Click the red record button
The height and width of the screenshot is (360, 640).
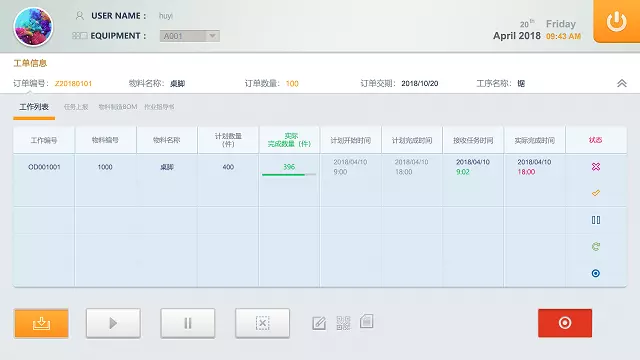[565, 323]
